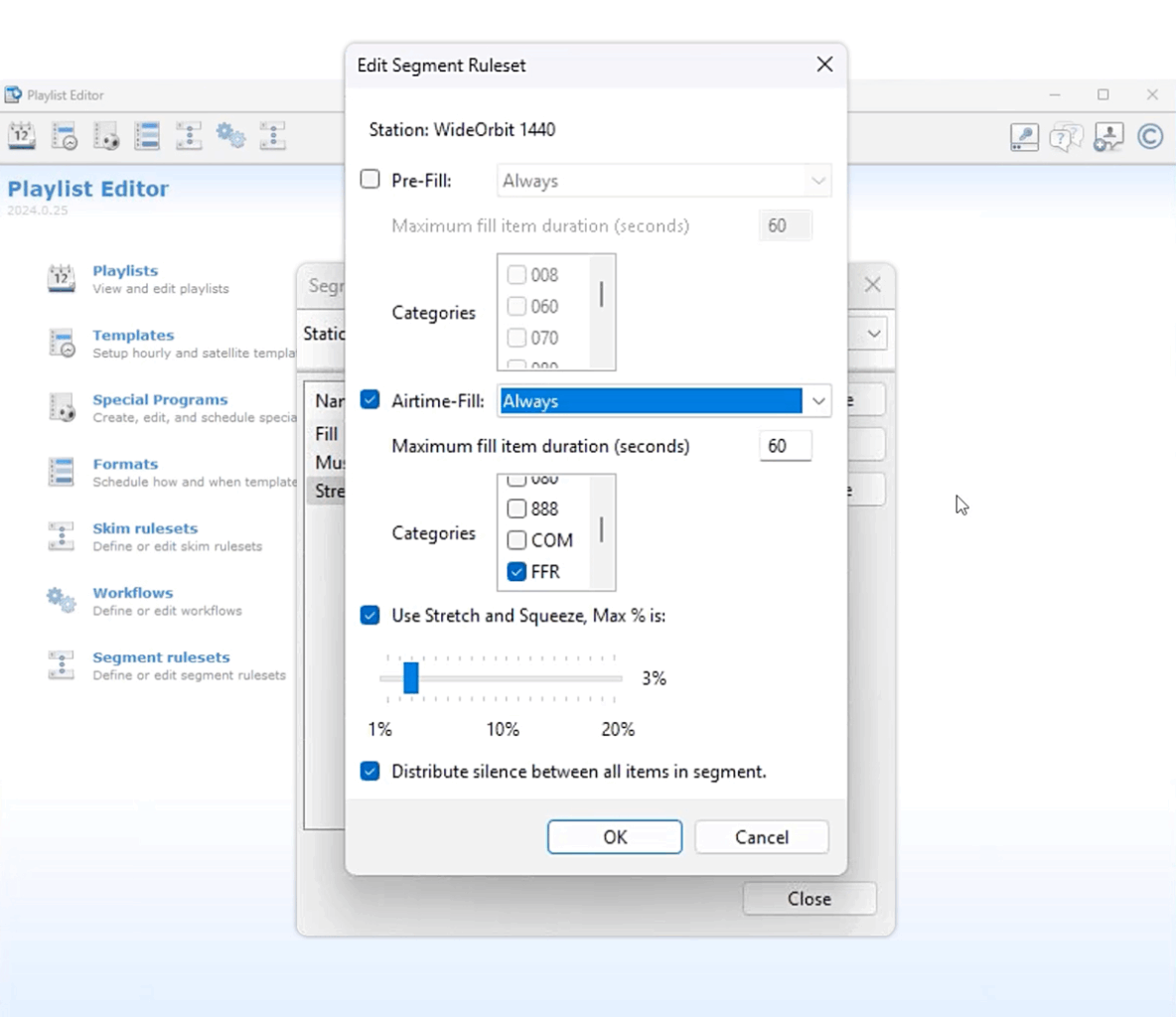Viewport: 1176px width, 1017px height.
Task: Click the Skim rulesets sidebar icon
Action: [62, 536]
